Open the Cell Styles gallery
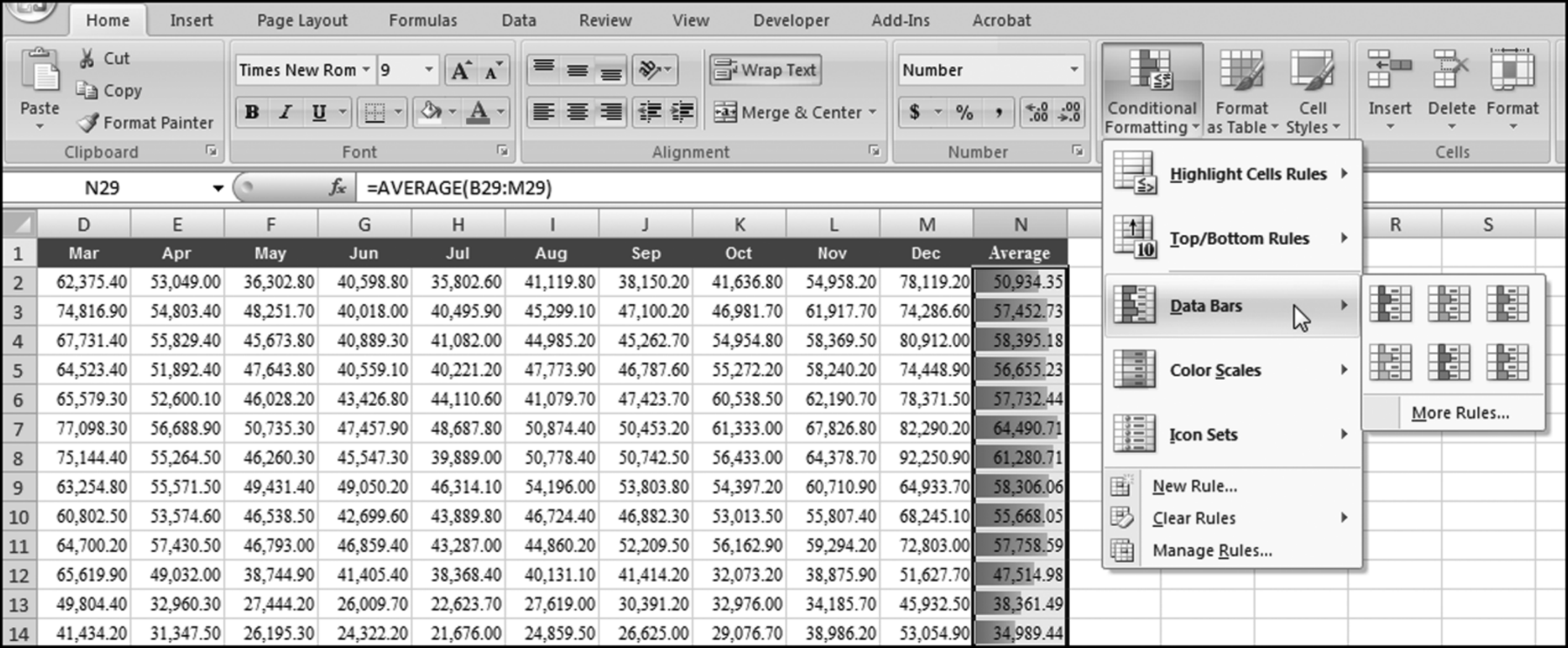This screenshot has height=648, width=1568. pyautogui.click(x=1312, y=91)
